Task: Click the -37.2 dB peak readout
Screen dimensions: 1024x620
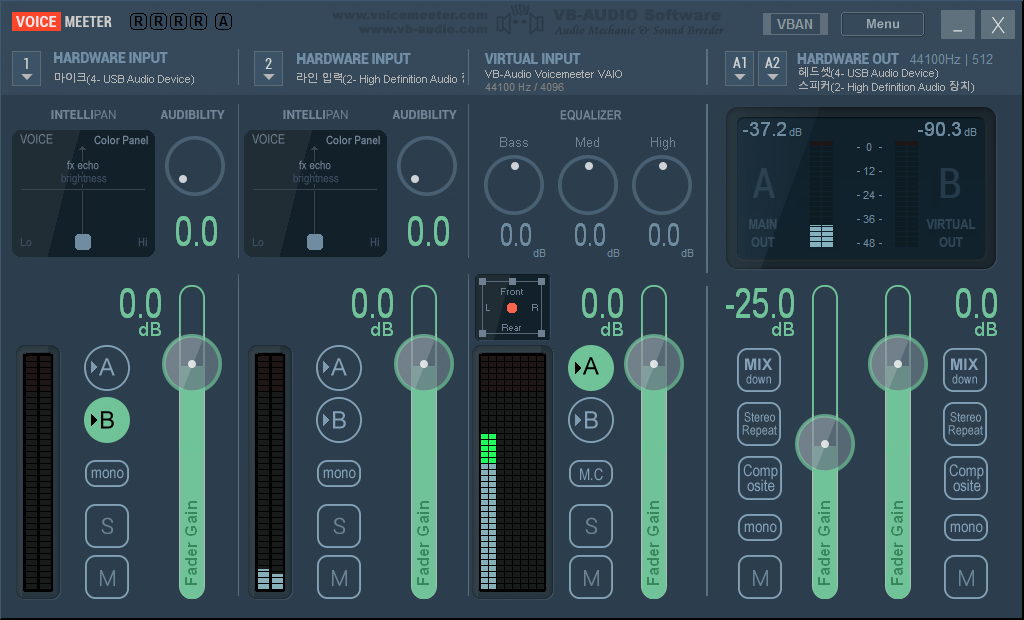Action: point(772,129)
